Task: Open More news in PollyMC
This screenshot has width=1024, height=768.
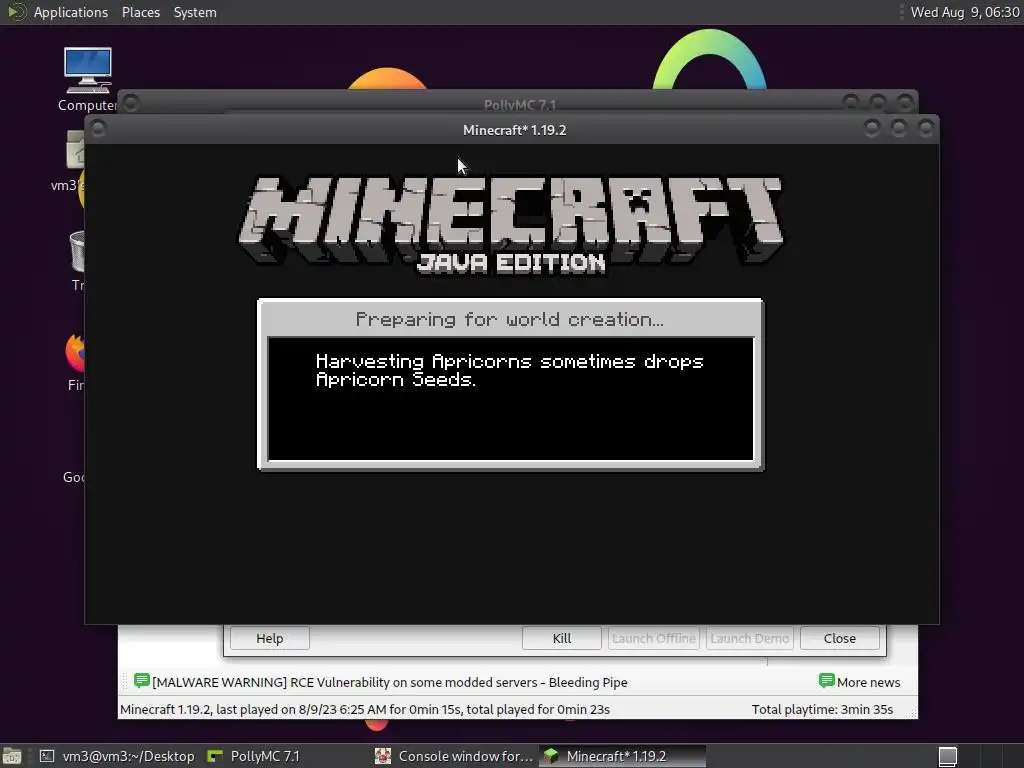Action: point(868,682)
